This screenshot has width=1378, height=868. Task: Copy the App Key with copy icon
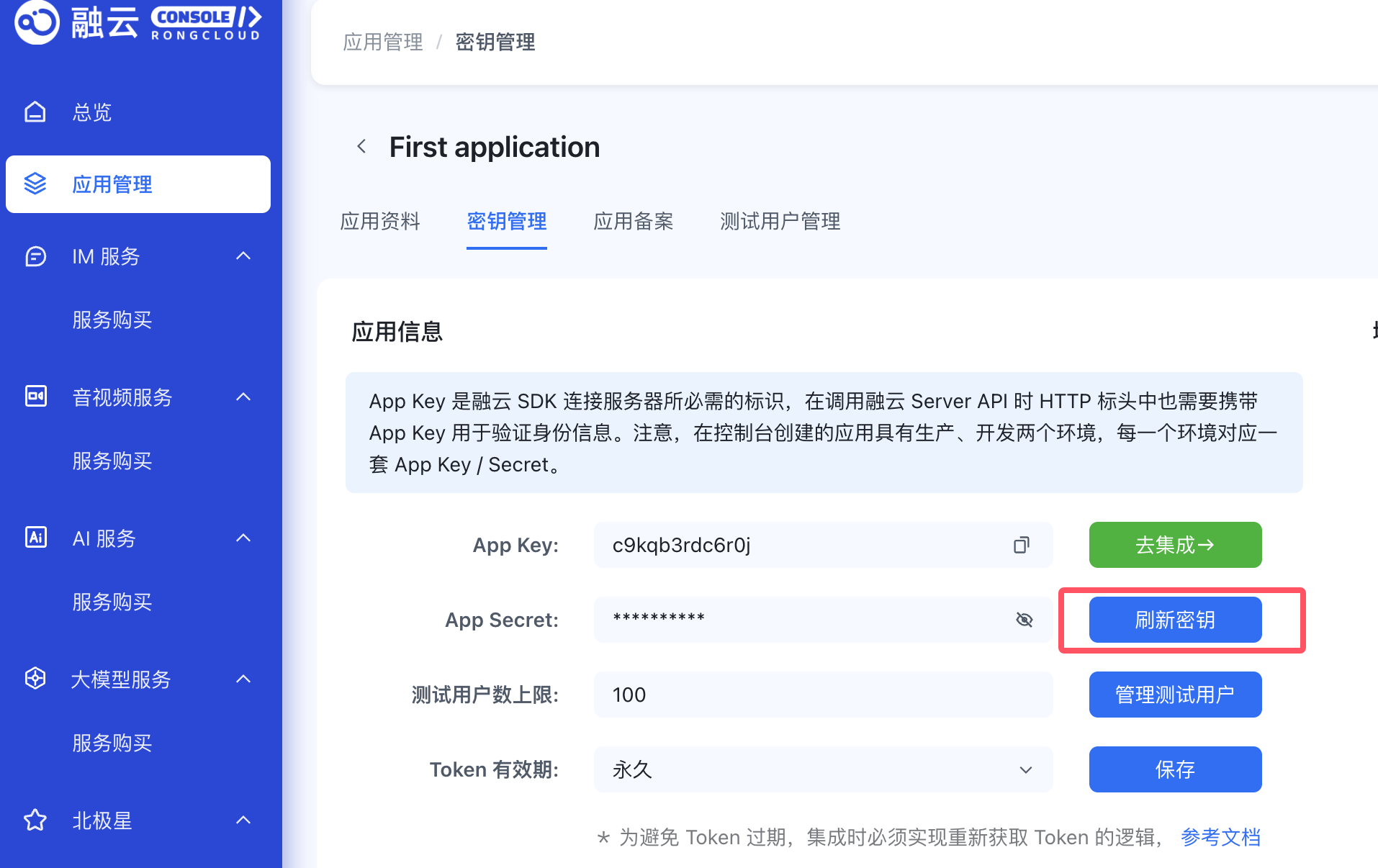pyautogui.click(x=1022, y=545)
